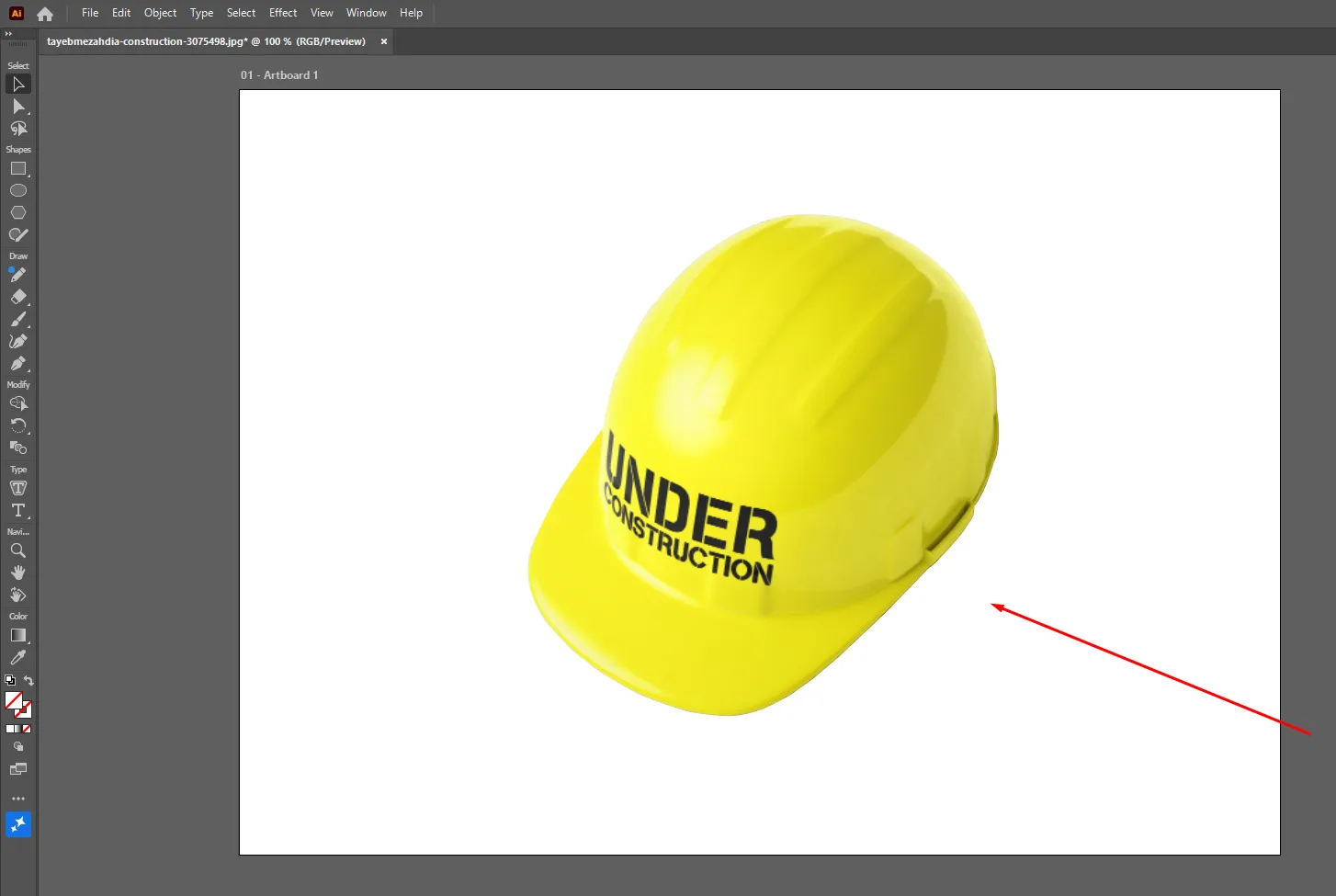The width and height of the screenshot is (1336, 896).
Task: Select the Selection arrow tool
Action: [x=18, y=84]
